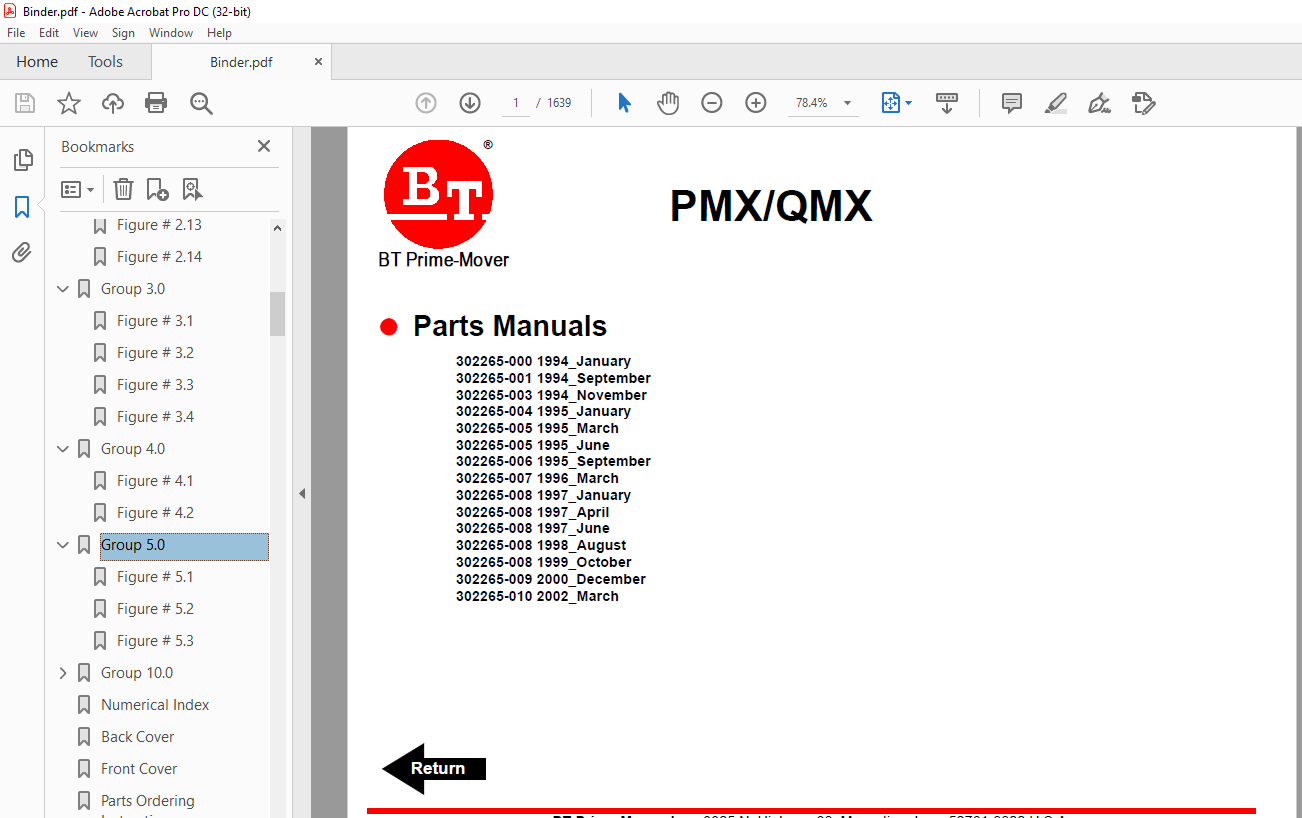Open the Help menu
This screenshot has height=818, width=1302.
tap(219, 33)
